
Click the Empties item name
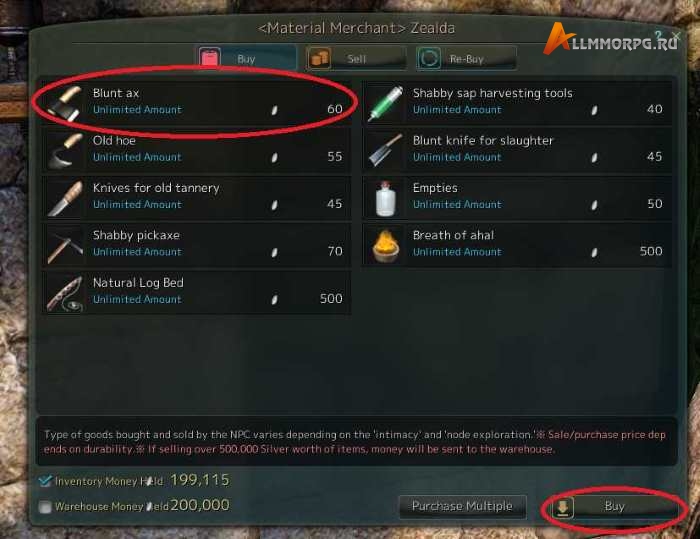[435, 188]
